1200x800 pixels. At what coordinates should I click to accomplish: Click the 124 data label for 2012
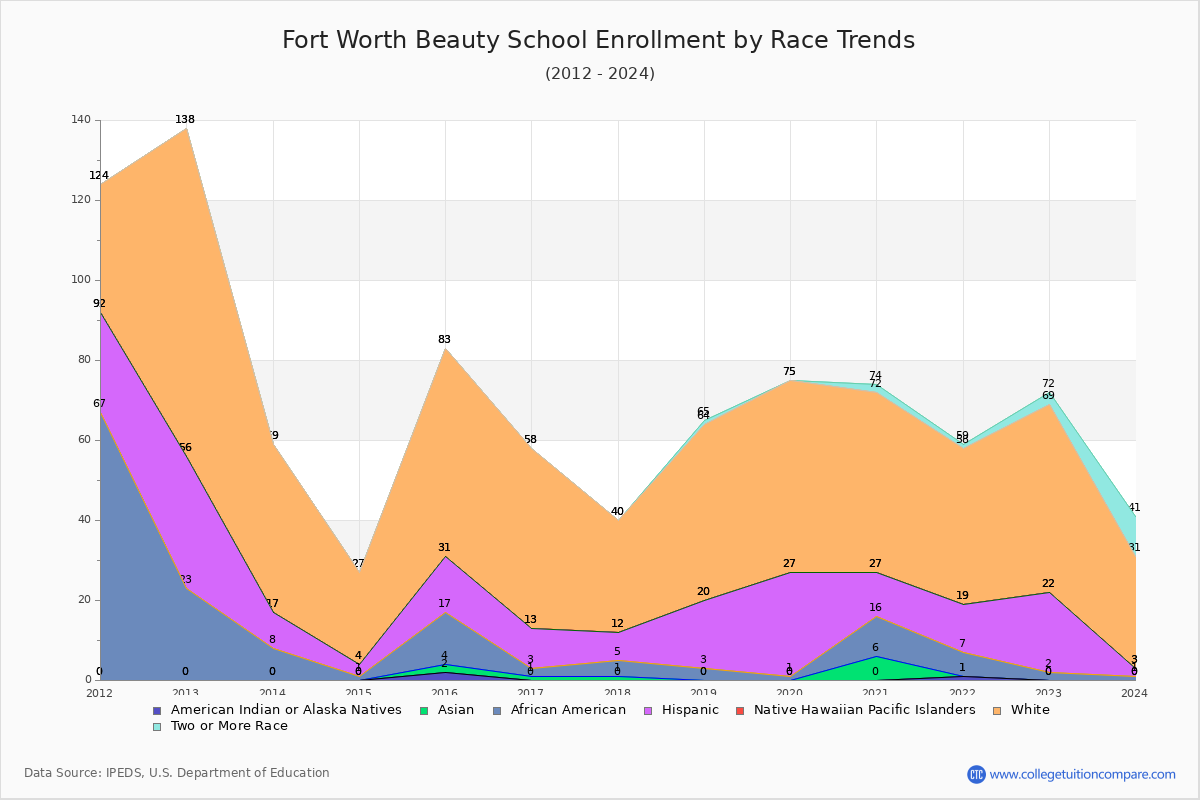click(99, 176)
